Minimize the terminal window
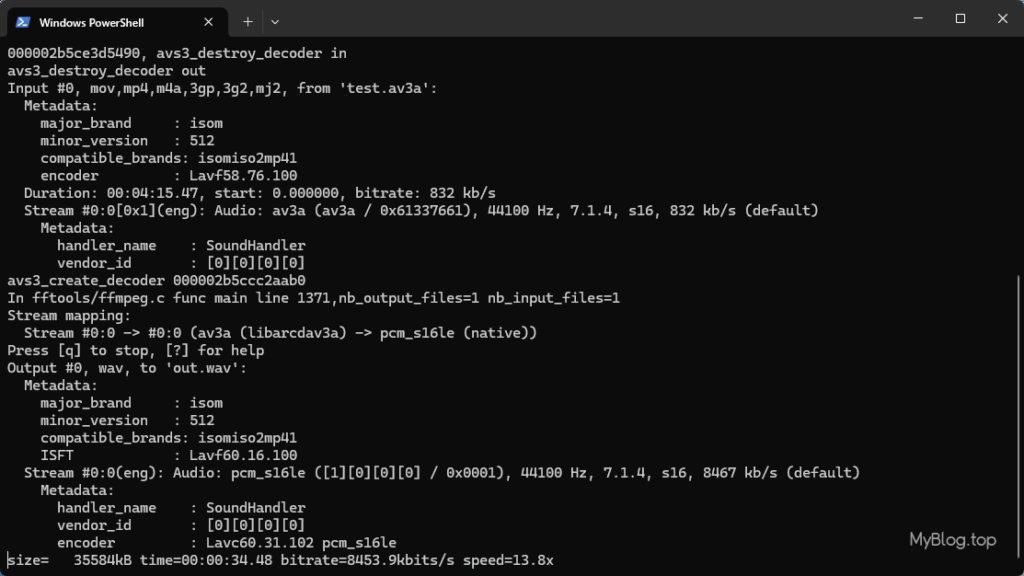Viewport: 1024px width, 576px height. click(x=918, y=18)
